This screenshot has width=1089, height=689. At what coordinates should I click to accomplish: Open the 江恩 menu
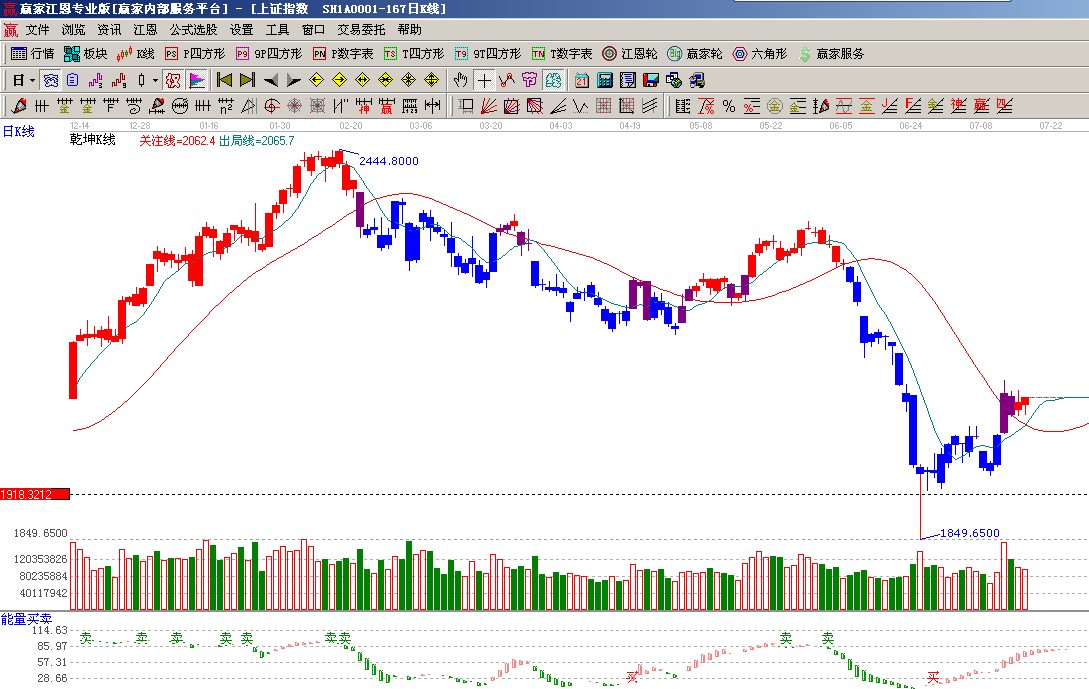[x=146, y=30]
